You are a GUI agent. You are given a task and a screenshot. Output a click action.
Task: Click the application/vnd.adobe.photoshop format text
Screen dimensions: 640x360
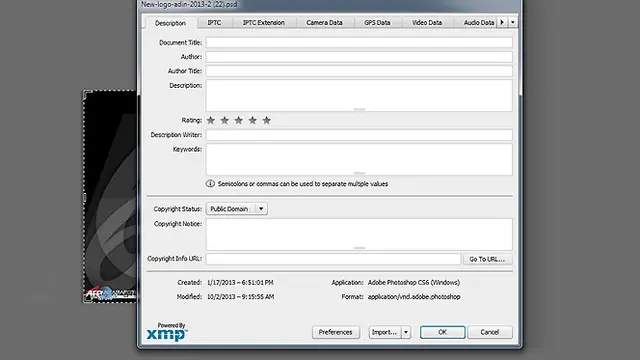tap(414, 297)
